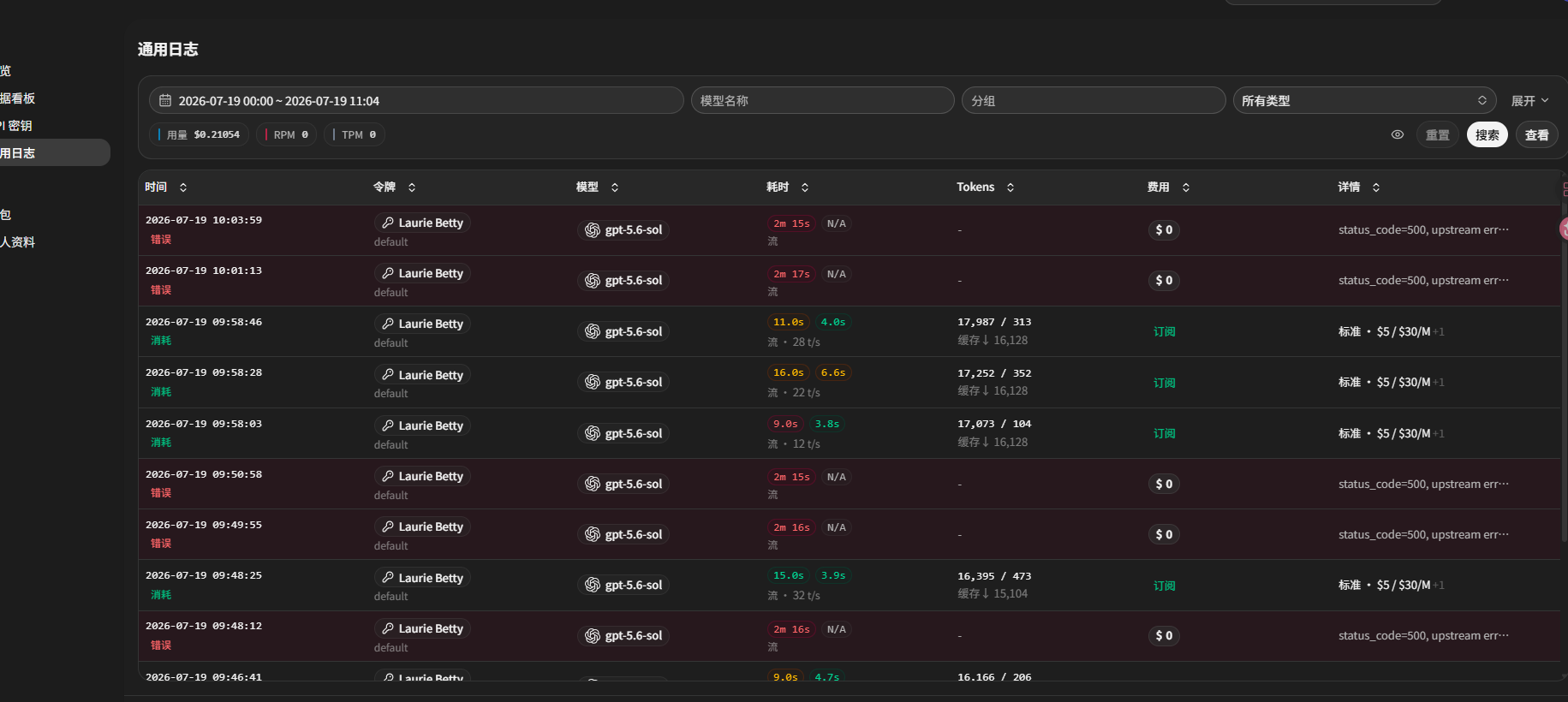Expand more filters with 展开
The image size is (1568, 702).
tap(1529, 101)
